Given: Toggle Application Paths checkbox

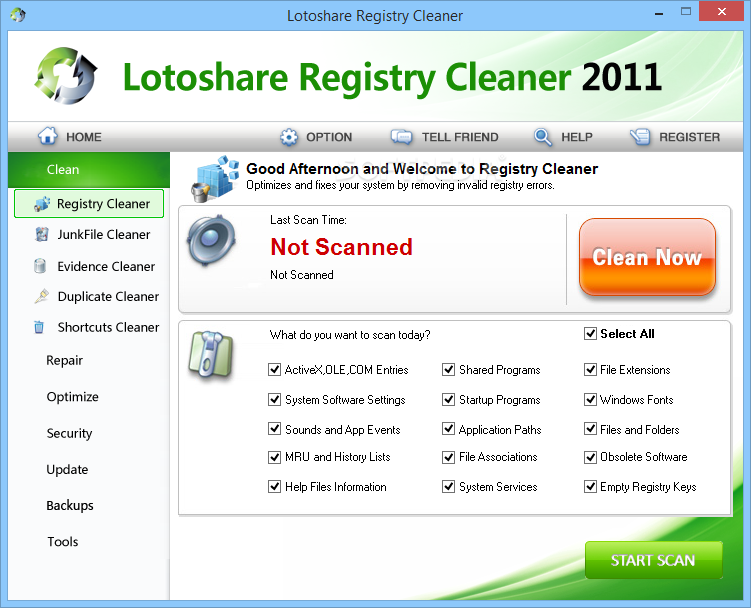Looking at the screenshot, I should click(448, 429).
